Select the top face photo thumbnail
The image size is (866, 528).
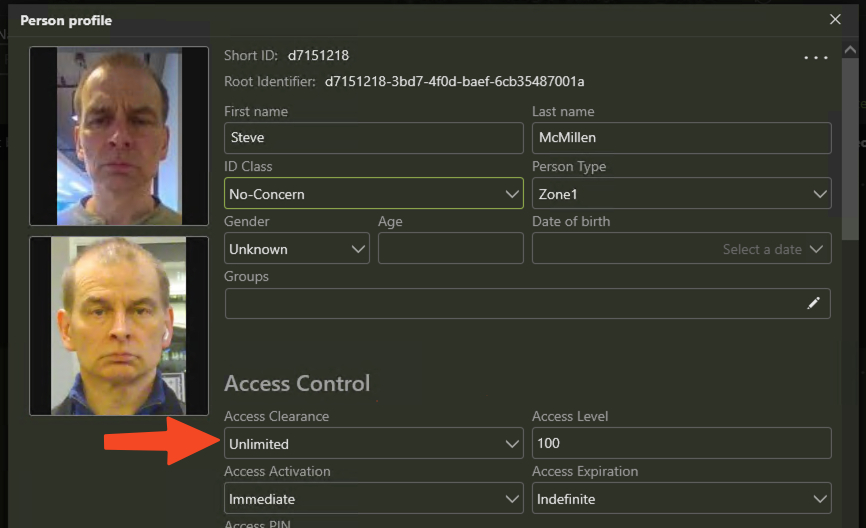coord(119,136)
